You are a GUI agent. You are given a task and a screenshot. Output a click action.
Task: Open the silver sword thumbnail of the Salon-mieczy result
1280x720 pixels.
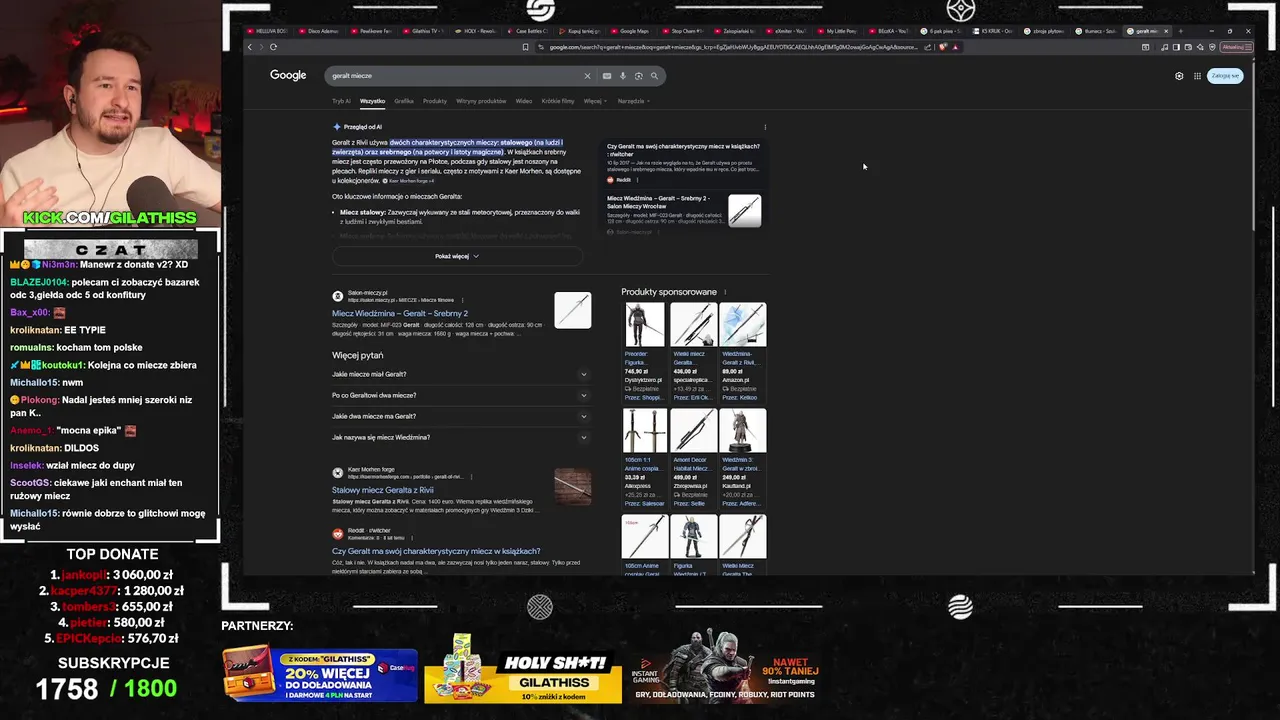573,310
